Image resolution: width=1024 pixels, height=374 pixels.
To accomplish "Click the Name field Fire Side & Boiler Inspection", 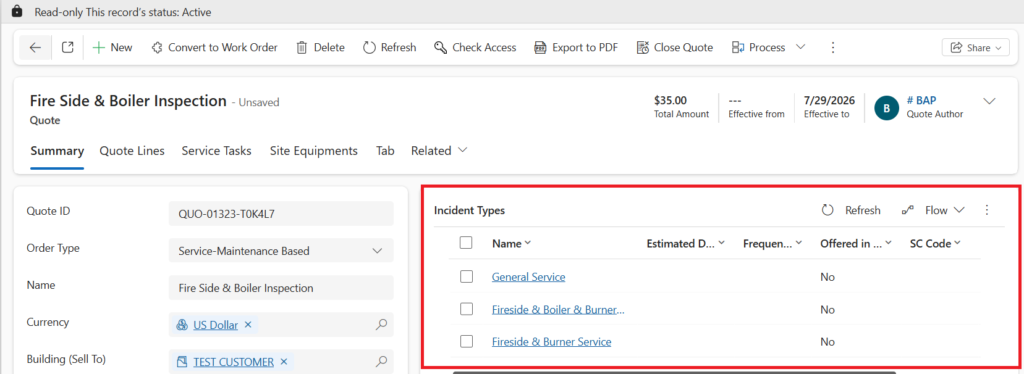I will (x=281, y=288).
